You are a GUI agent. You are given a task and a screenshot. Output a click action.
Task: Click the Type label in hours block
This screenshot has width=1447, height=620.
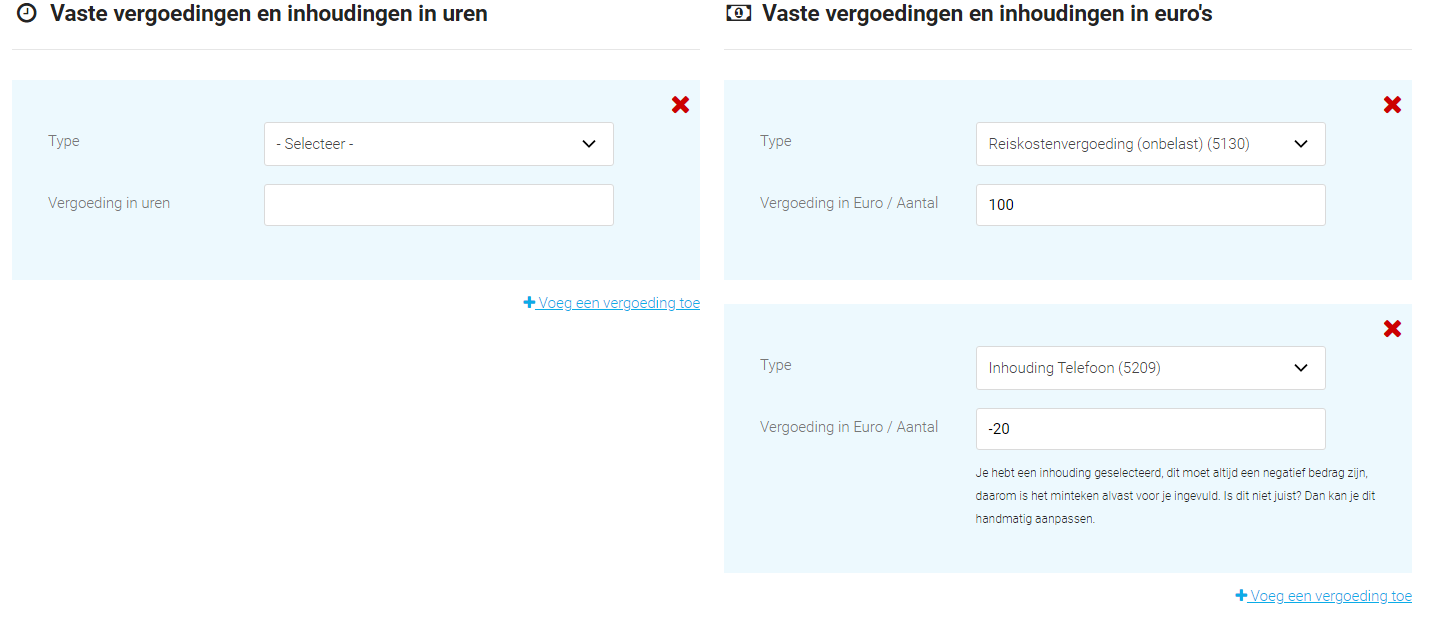(x=64, y=141)
